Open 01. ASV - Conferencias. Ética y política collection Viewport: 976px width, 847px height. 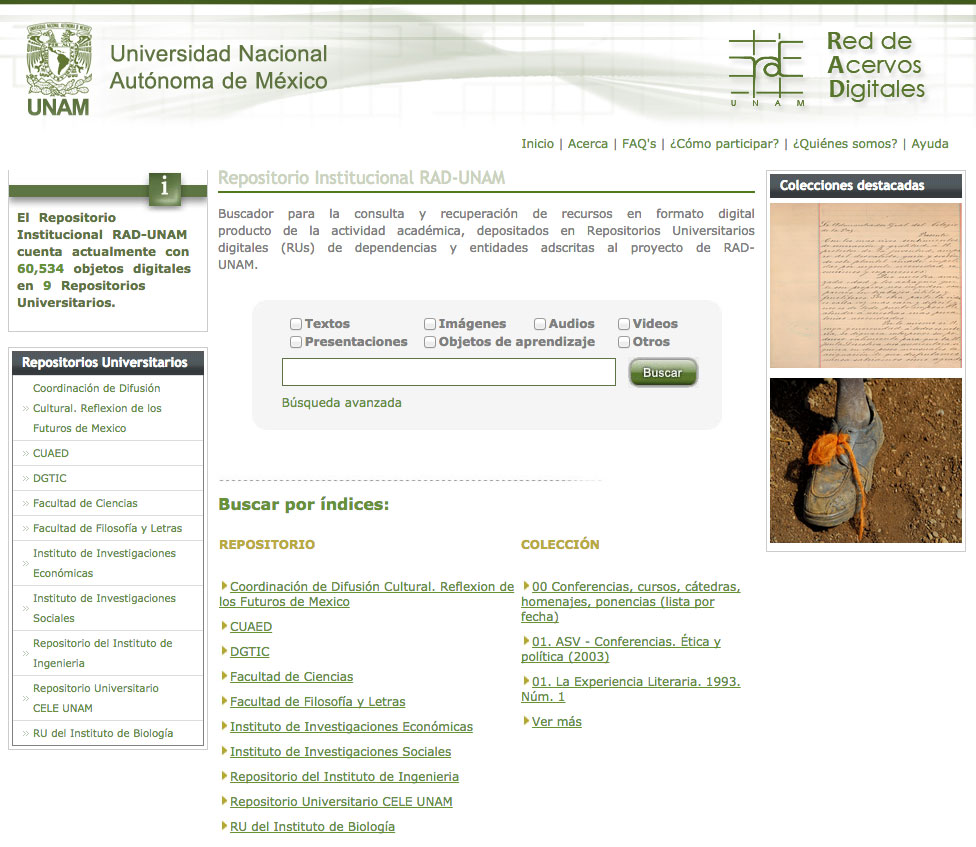coord(621,649)
